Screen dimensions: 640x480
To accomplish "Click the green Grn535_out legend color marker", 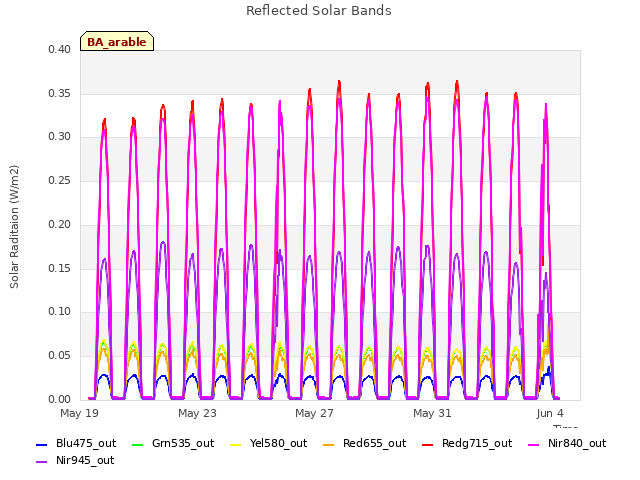I will (138, 444).
